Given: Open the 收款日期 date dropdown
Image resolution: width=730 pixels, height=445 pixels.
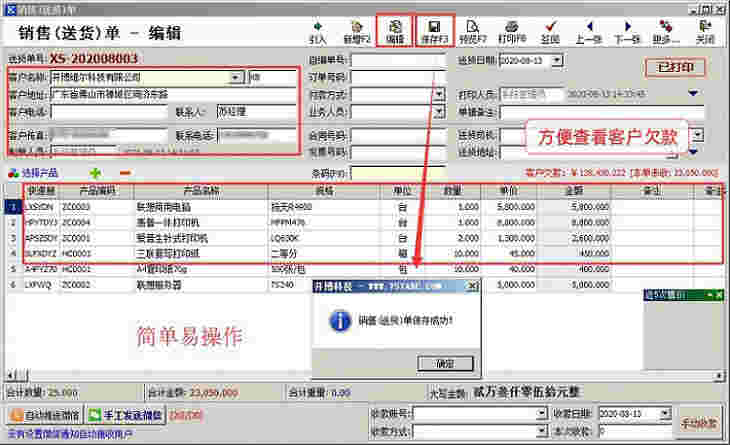Looking at the screenshot, I should tap(665, 413).
